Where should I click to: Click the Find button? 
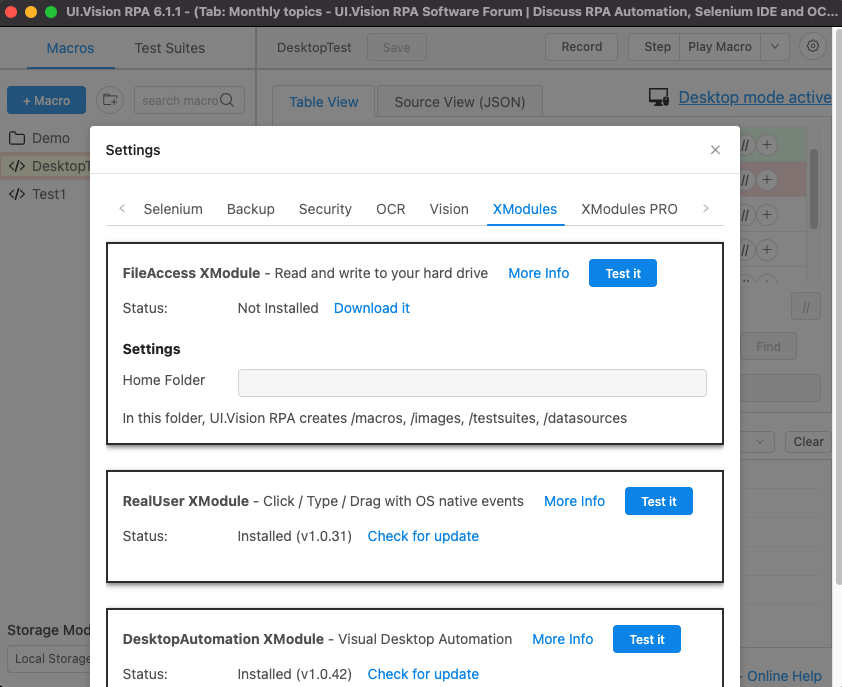[768, 346]
